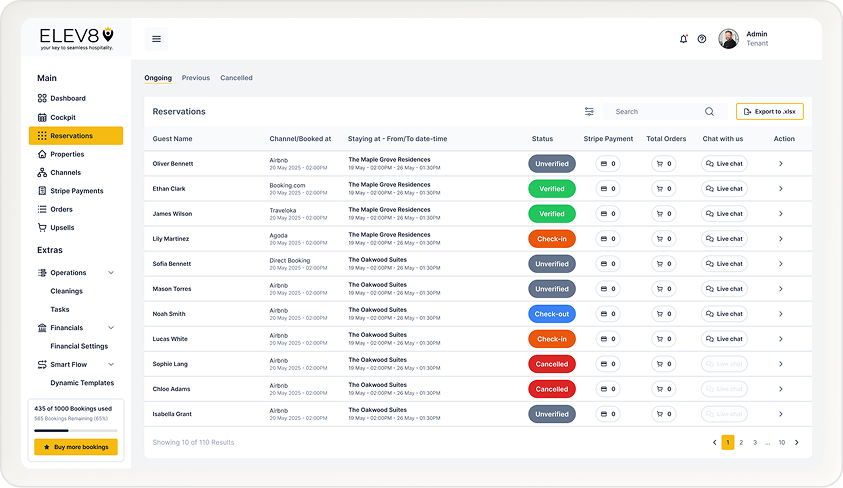Click Export to .xlsx button

coord(769,112)
